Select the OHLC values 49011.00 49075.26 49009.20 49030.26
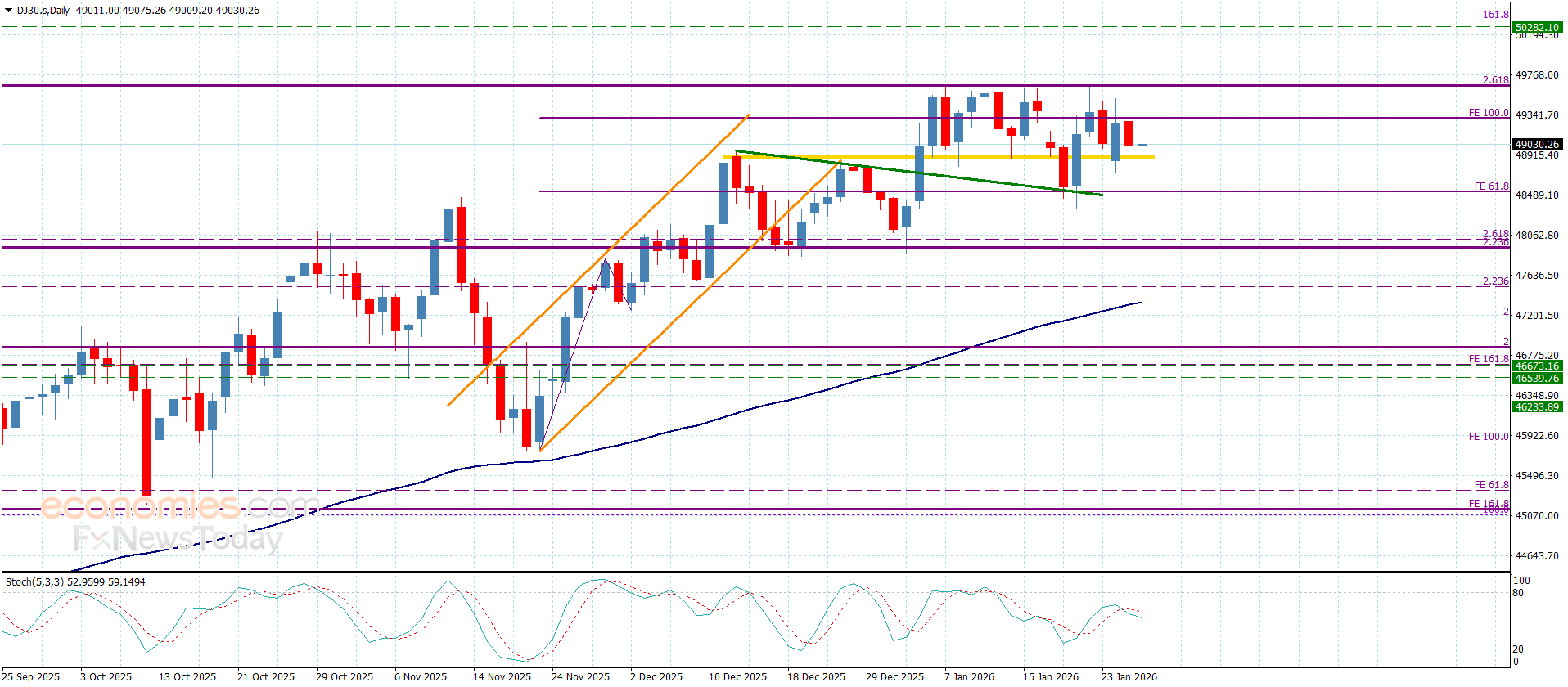This screenshot has height=687, width=1568. pyautogui.click(x=168, y=11)
